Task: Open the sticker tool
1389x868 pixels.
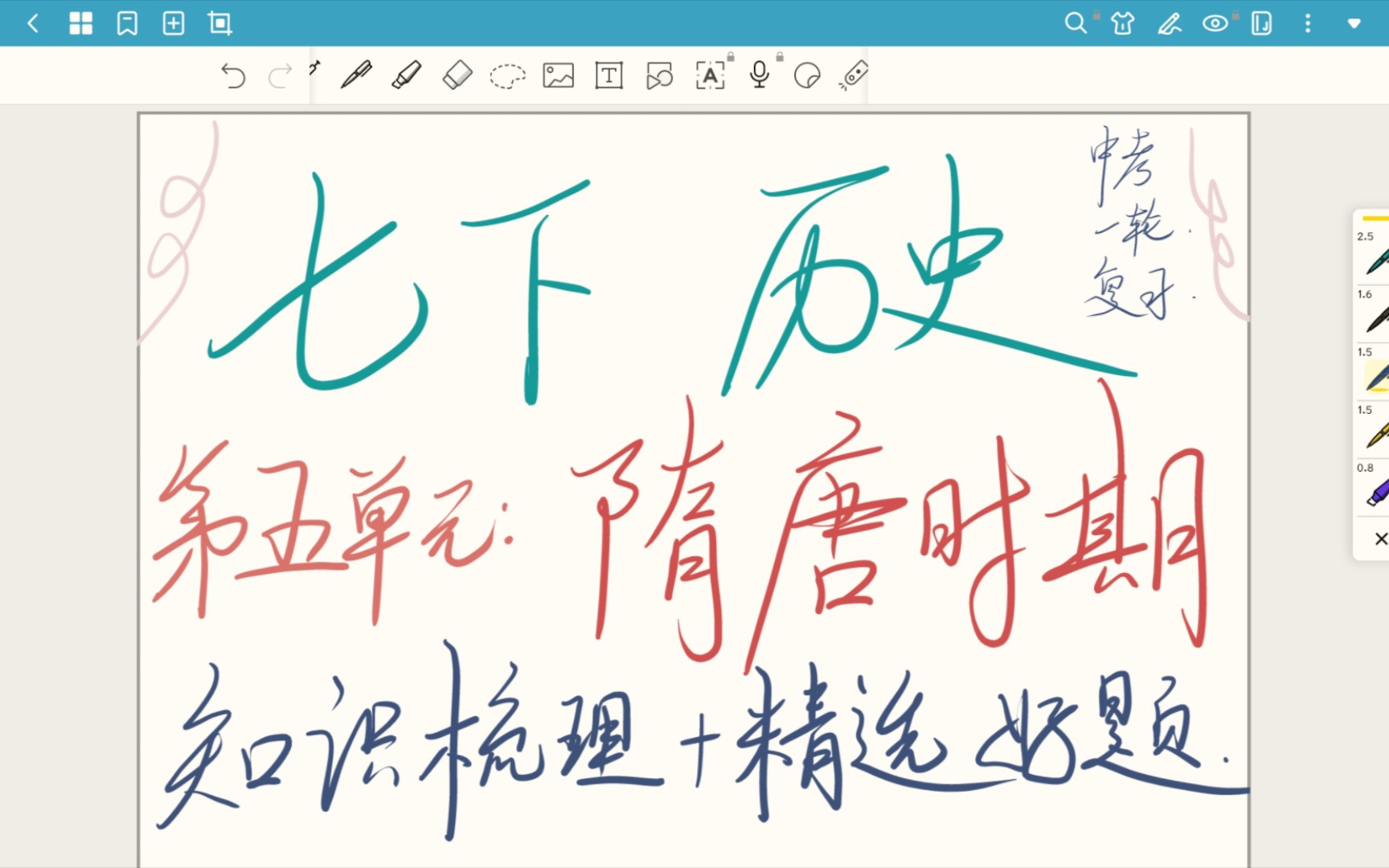Action: click(807, 76)
